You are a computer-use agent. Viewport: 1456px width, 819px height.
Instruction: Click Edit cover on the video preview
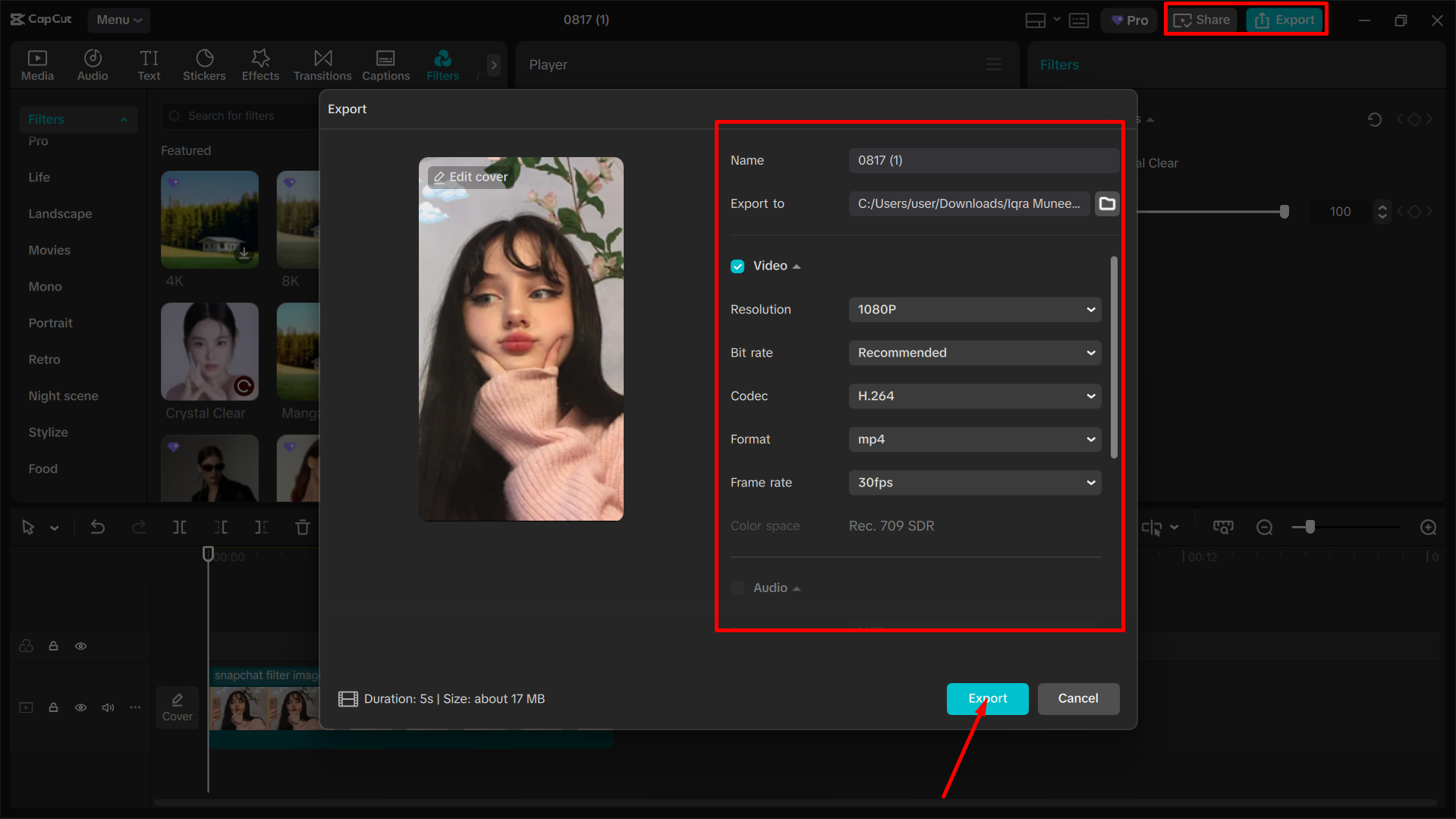coord(470,176)
